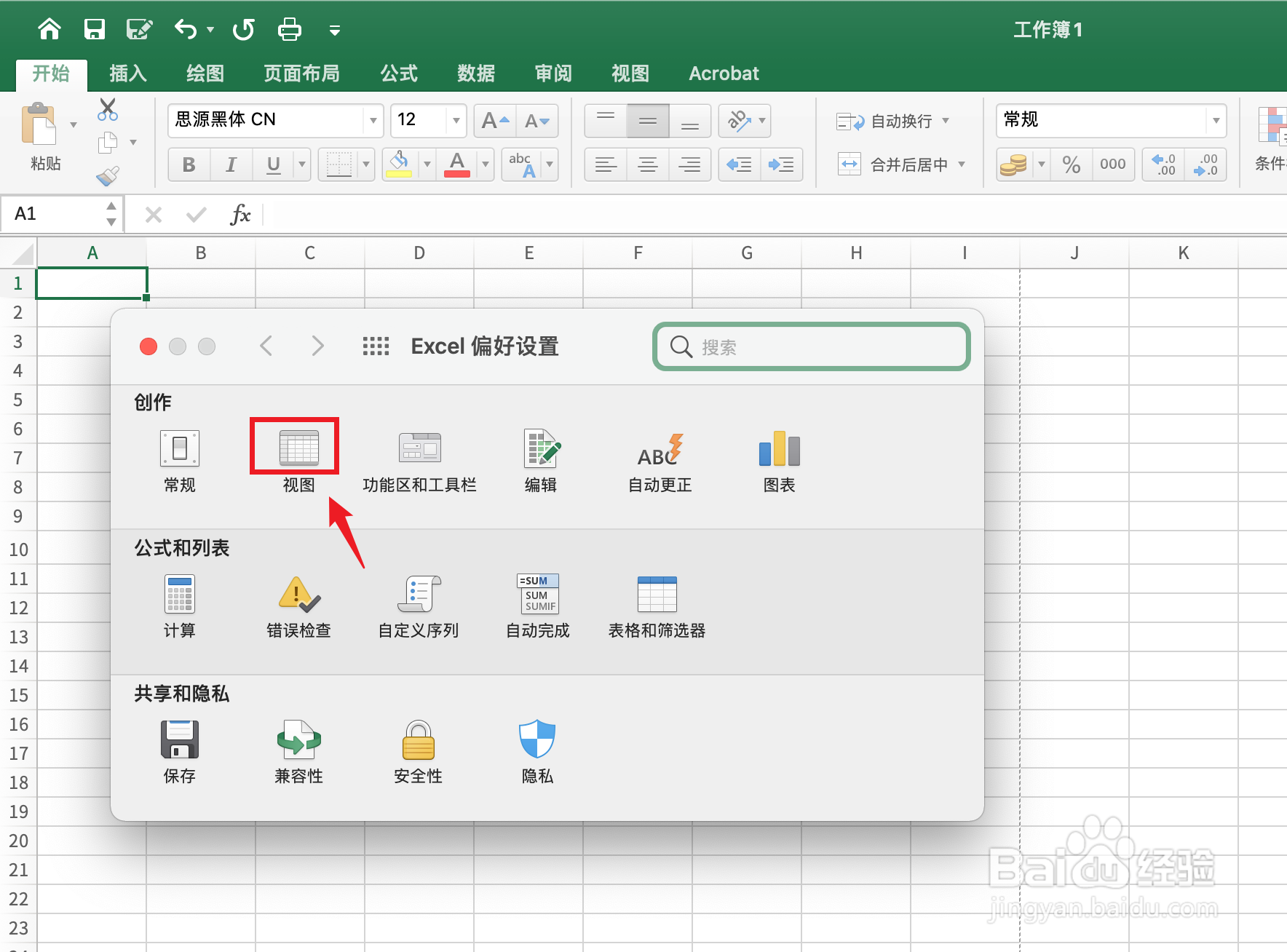The image size is (1287, 952).
Task: Click the Decrease Indent icon
Action: pyautogui.click(x=740, y=164)
